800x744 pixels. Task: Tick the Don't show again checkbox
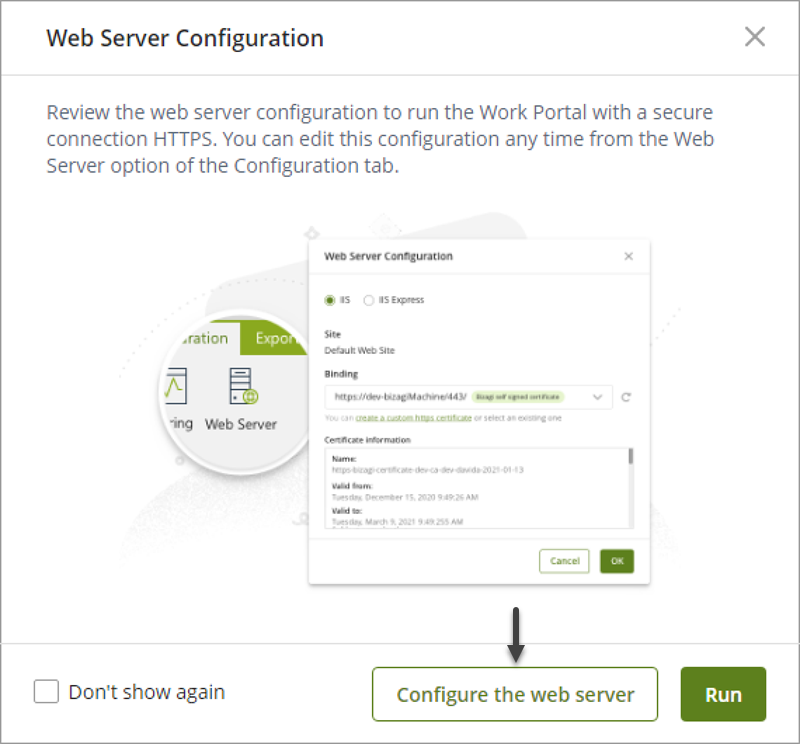tap(46, 691)
